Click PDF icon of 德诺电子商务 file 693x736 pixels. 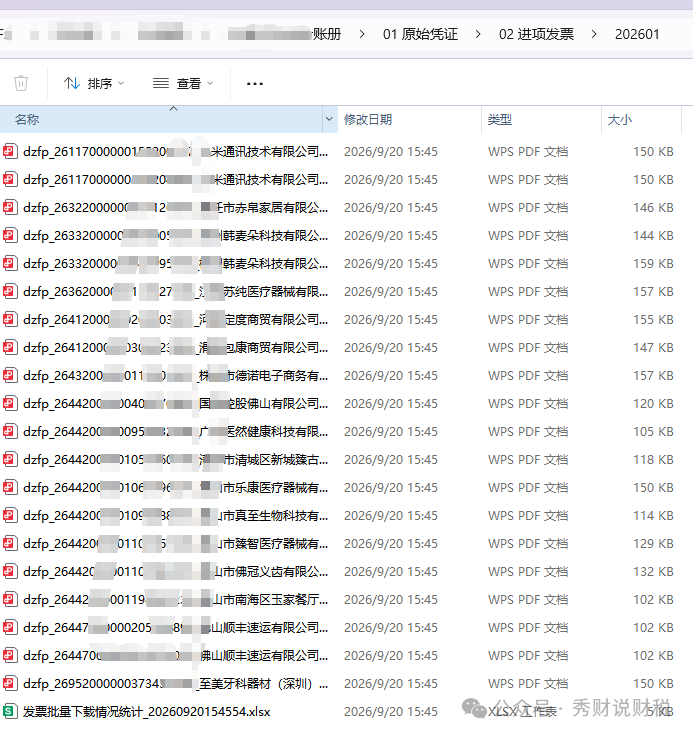(10, 375)
